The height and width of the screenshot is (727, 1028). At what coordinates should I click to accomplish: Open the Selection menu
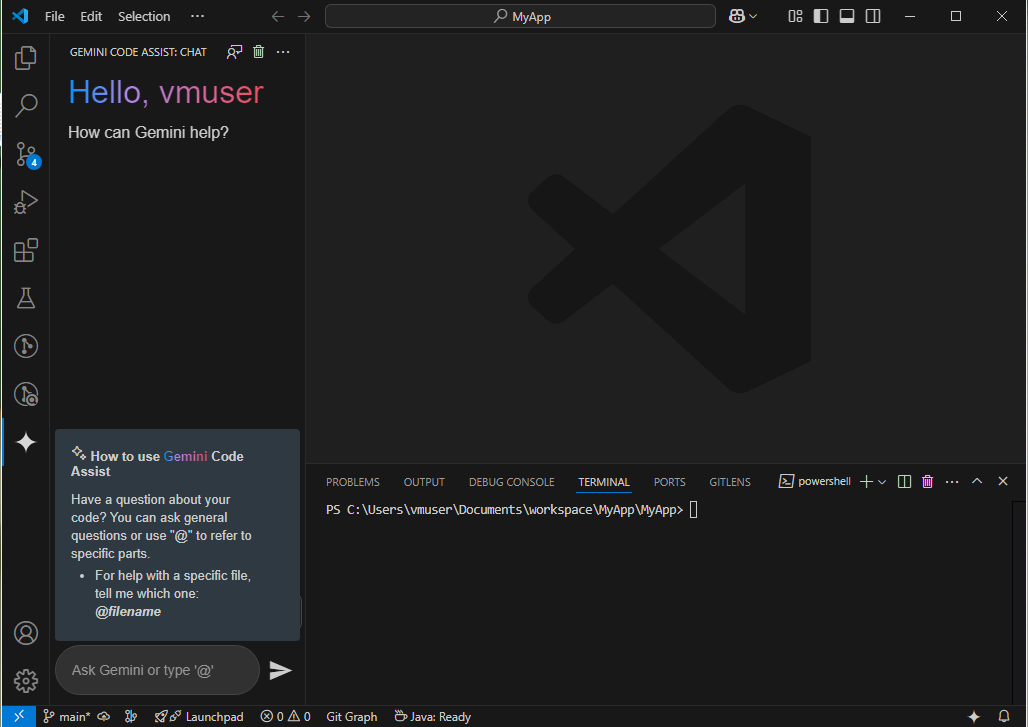144,16
